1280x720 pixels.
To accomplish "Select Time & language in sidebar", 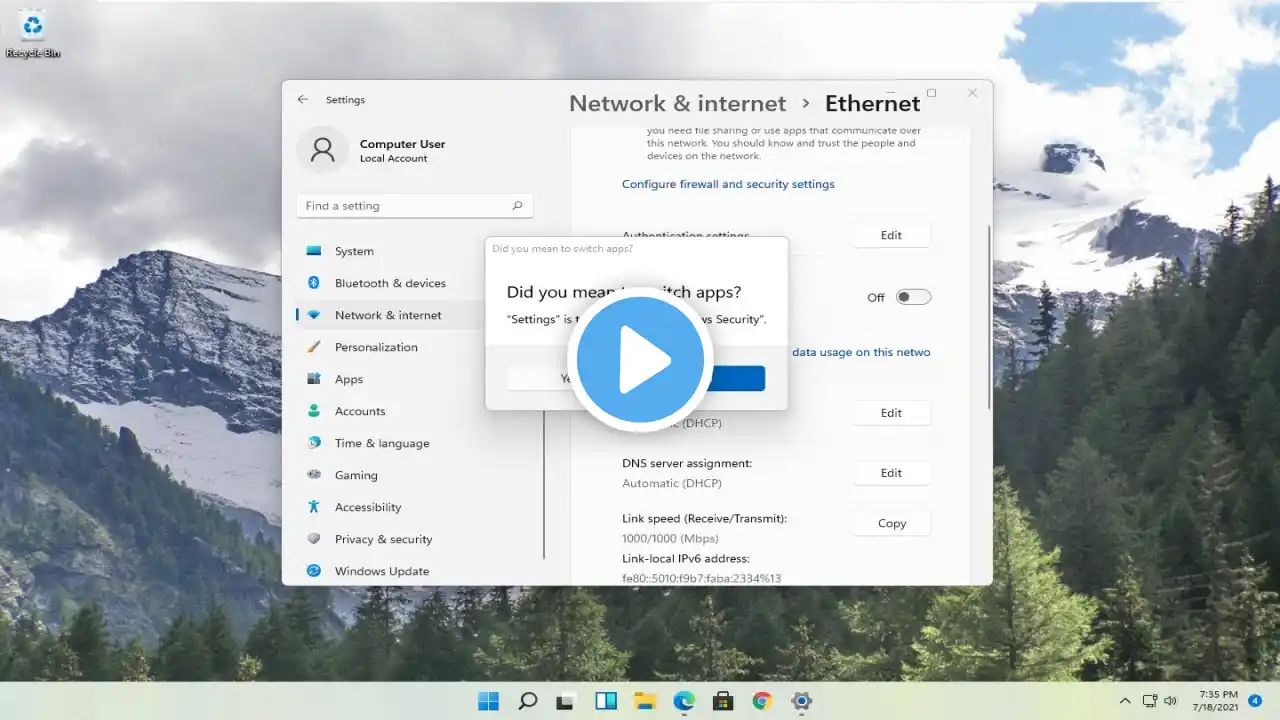I will click(381, 443).
